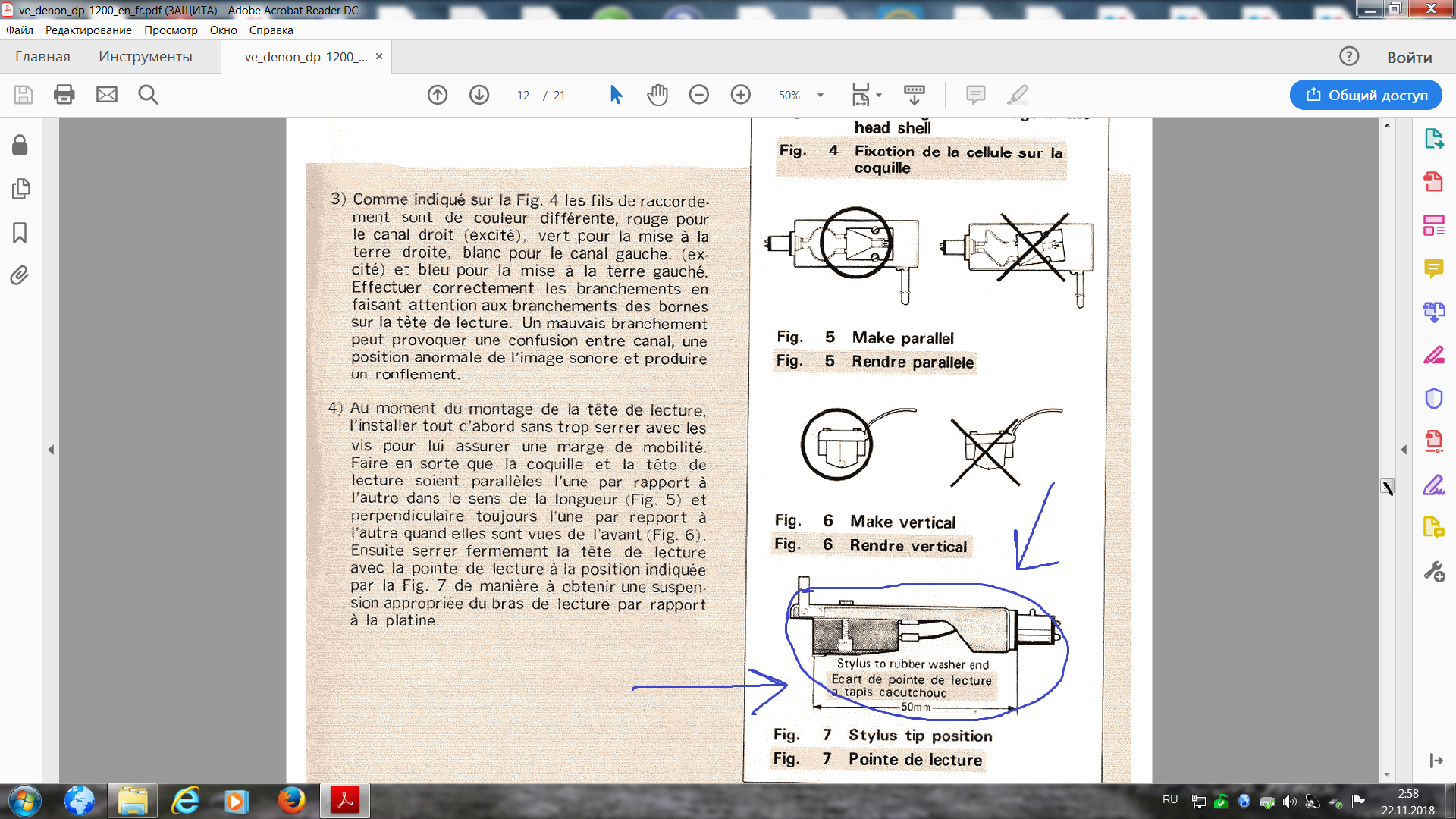The height and width of the screenshot is (819, 1456).
Task: Open the 50% zoom level dropdown
Action: pos(820,96)
